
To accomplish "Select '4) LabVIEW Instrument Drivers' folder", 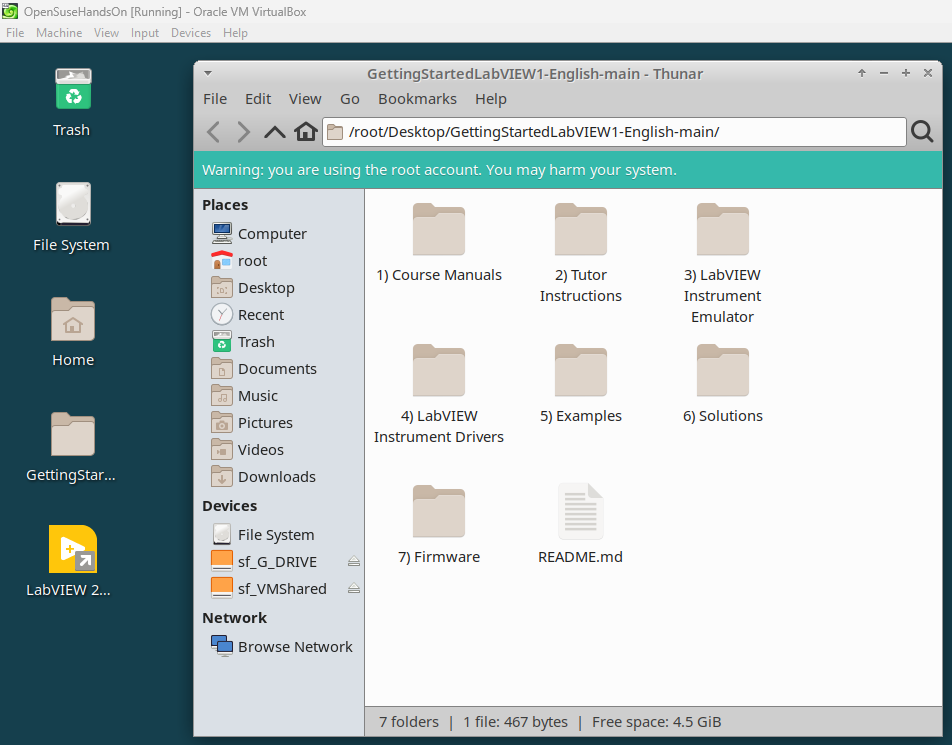I will coord(439,395).
